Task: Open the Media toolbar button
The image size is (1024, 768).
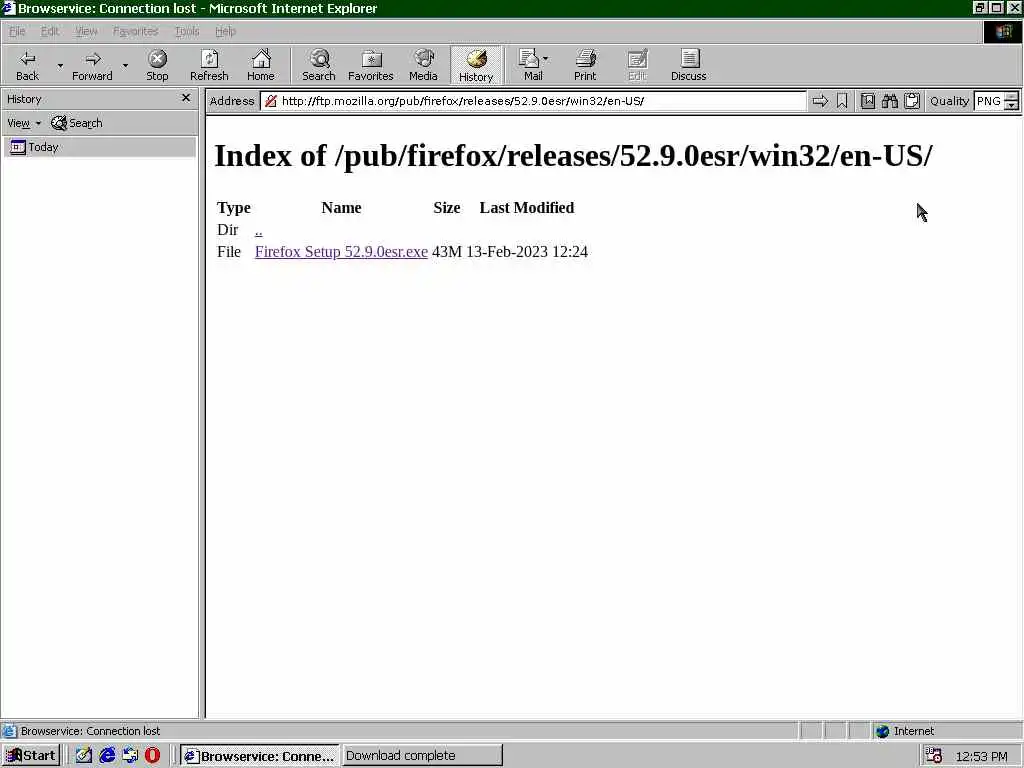Action: [423, 65]
